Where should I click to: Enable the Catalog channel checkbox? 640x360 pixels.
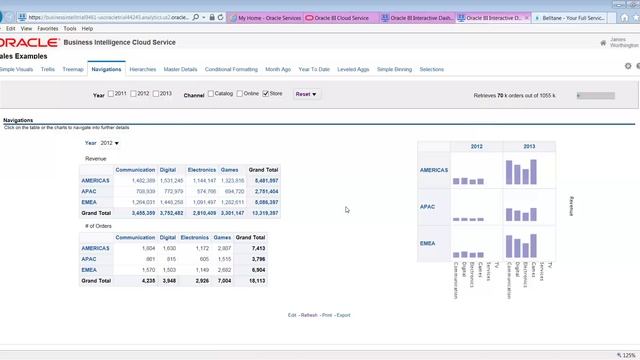(211, 93)
